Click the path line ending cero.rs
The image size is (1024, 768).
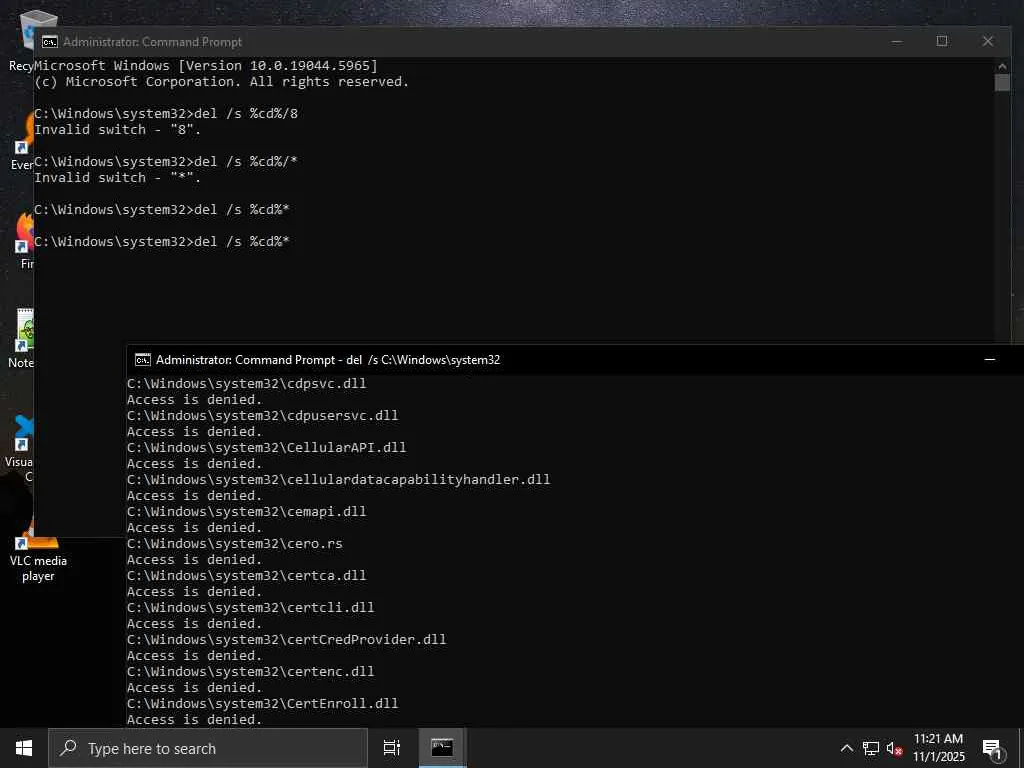[234, 543]
